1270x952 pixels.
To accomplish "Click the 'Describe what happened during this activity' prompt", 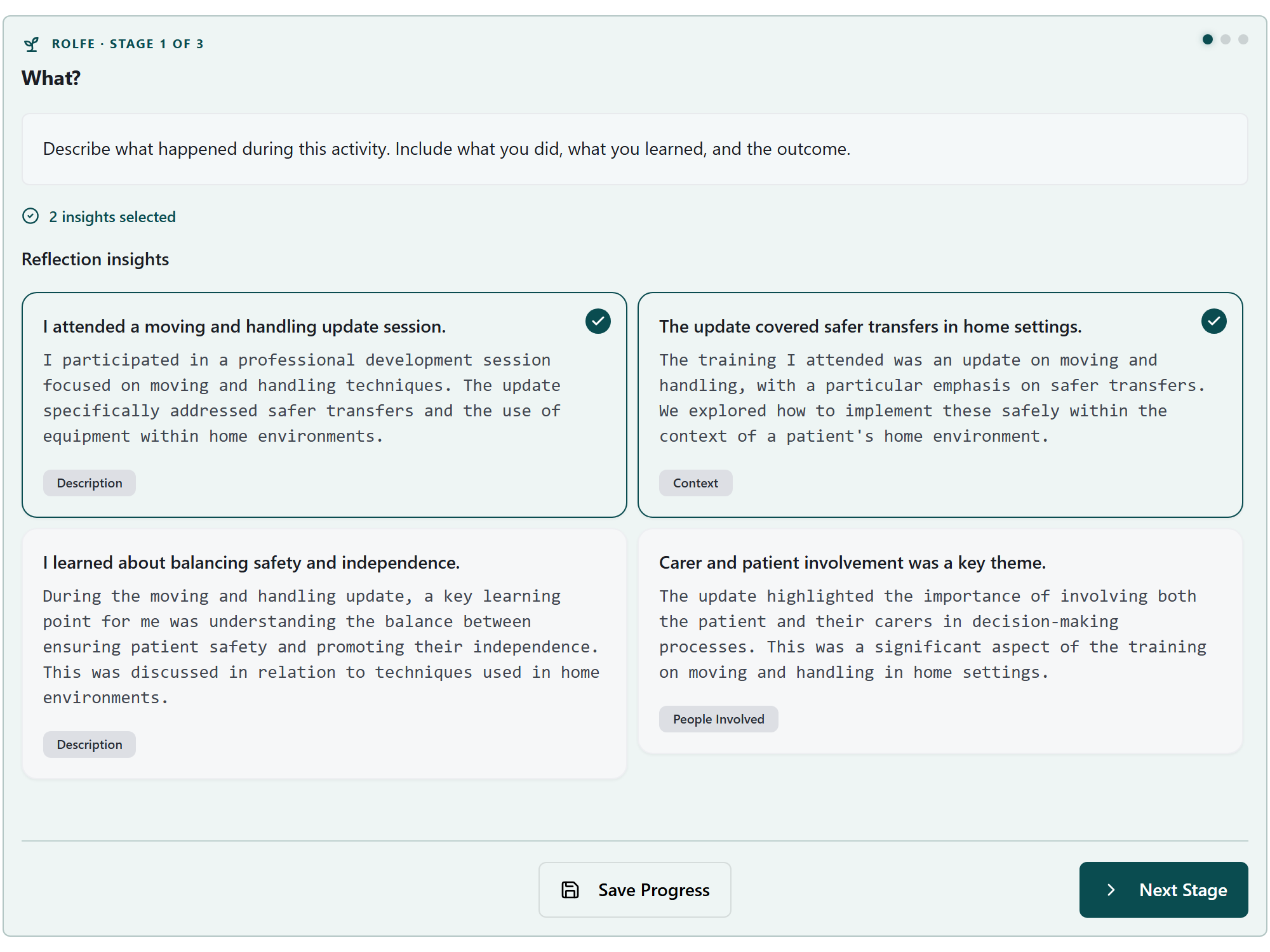I will (446, 149).
